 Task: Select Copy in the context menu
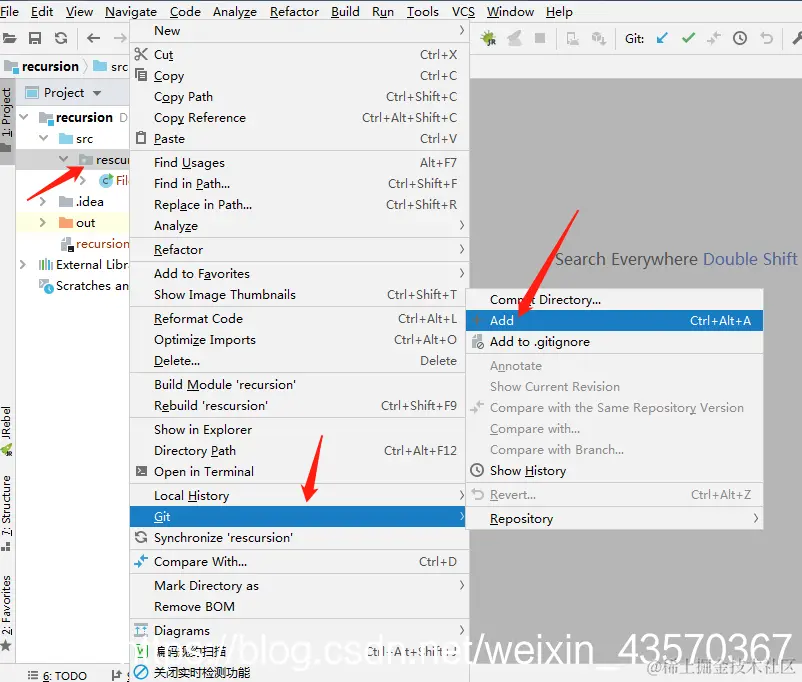299,76
